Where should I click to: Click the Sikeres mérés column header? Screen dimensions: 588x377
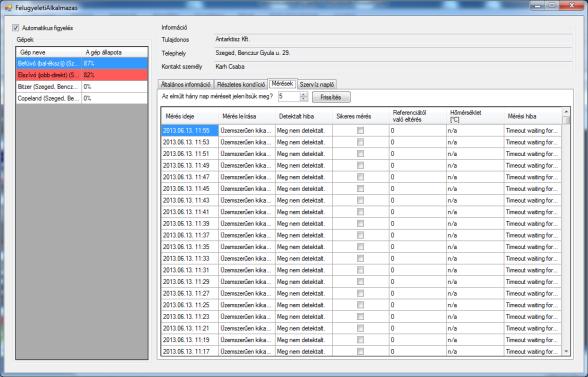point(361,116)
